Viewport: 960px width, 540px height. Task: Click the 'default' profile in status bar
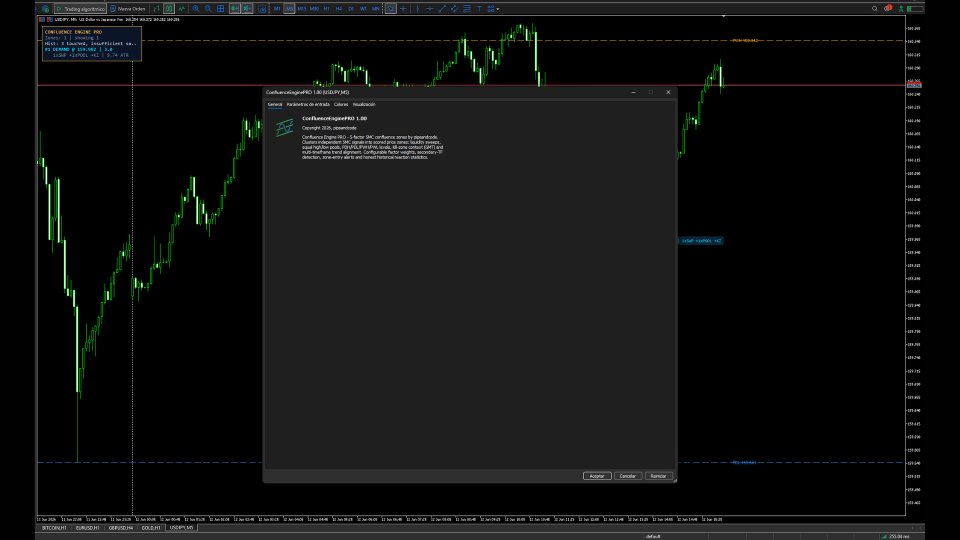coord(653,536)
